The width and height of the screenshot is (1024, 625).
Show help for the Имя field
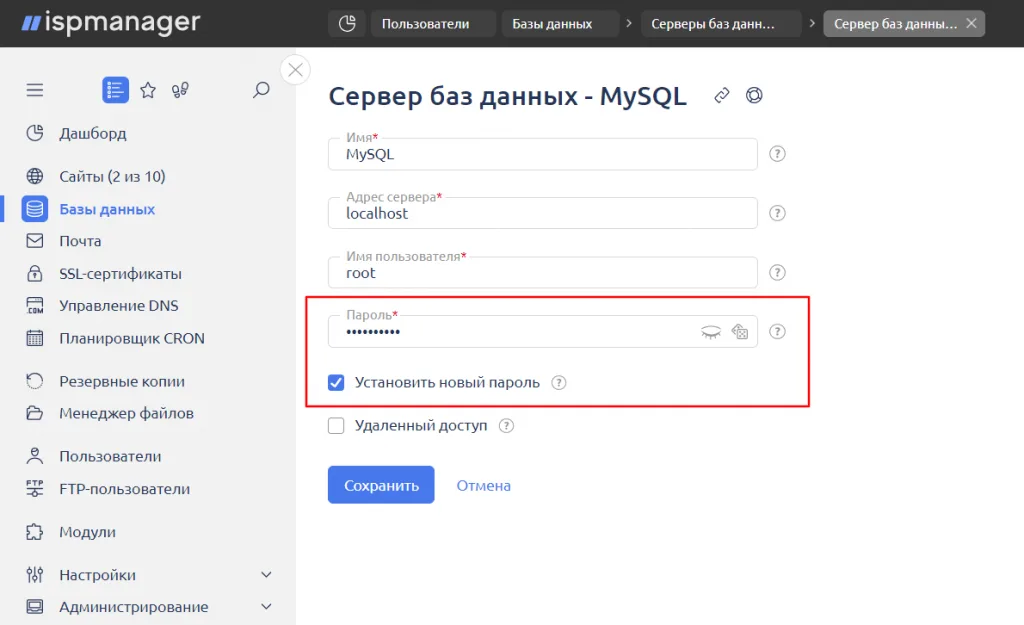pos(777,154)
